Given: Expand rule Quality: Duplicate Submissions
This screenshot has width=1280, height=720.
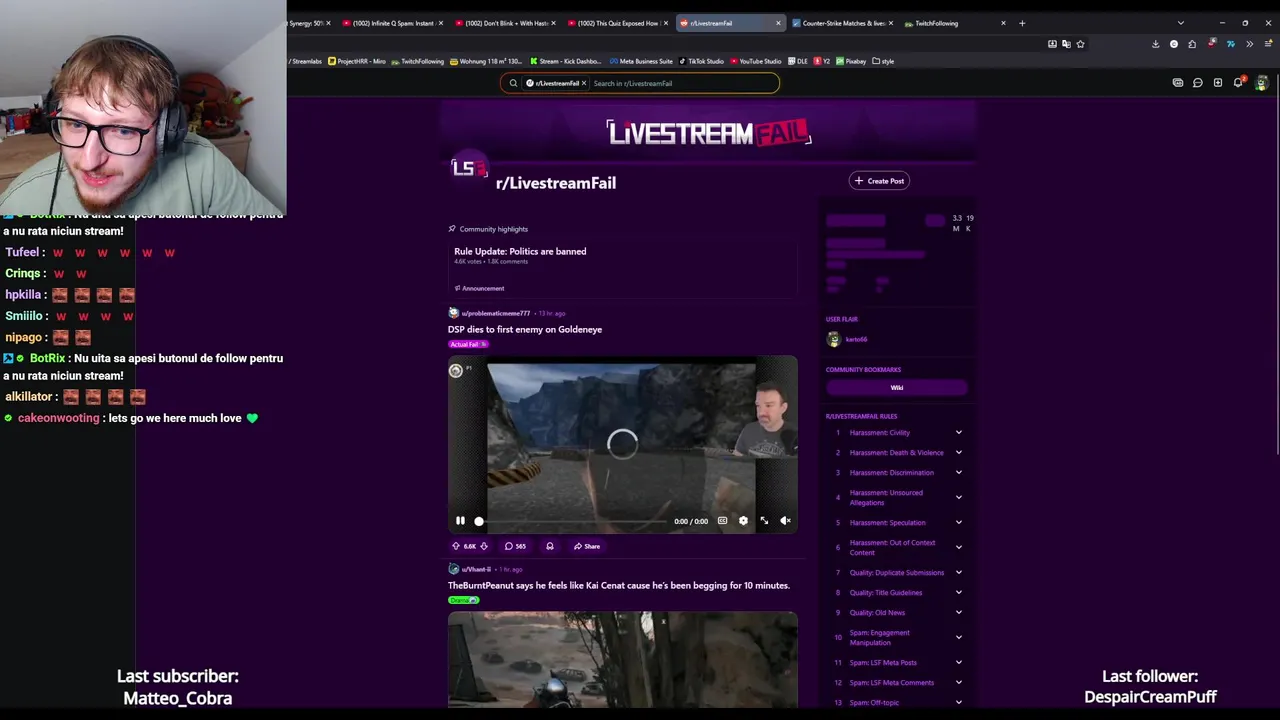Looking at the screenshot, I should [x=958, y=573].
